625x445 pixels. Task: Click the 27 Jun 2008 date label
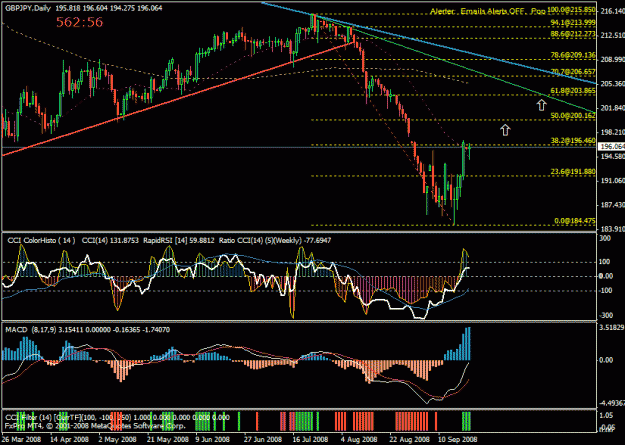pos(263,439)
